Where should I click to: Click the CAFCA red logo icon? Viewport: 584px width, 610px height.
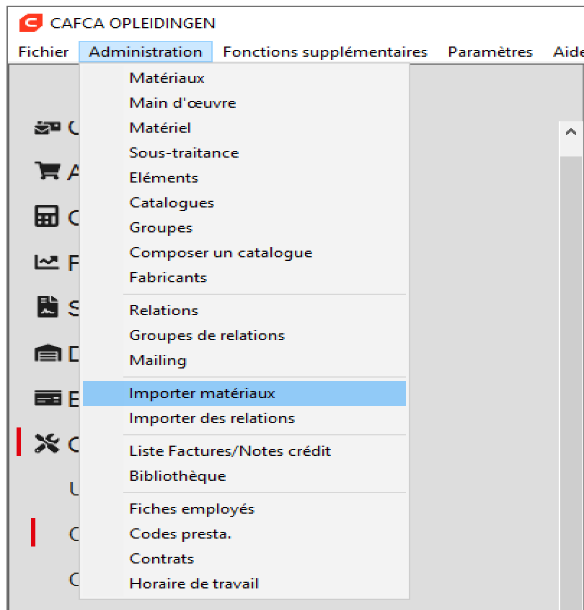[31, 23]
